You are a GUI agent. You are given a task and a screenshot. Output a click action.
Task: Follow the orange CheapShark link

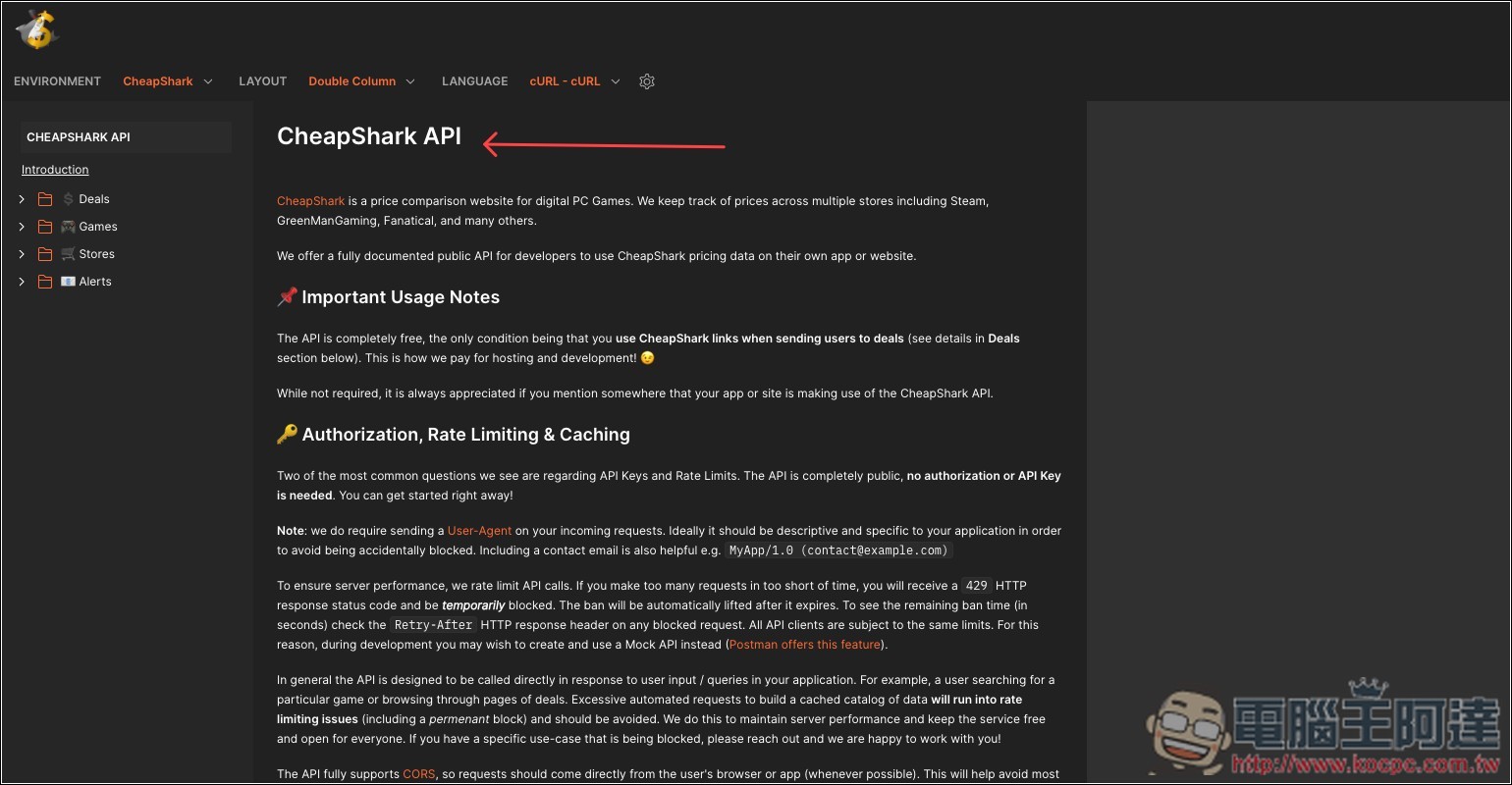310,201
